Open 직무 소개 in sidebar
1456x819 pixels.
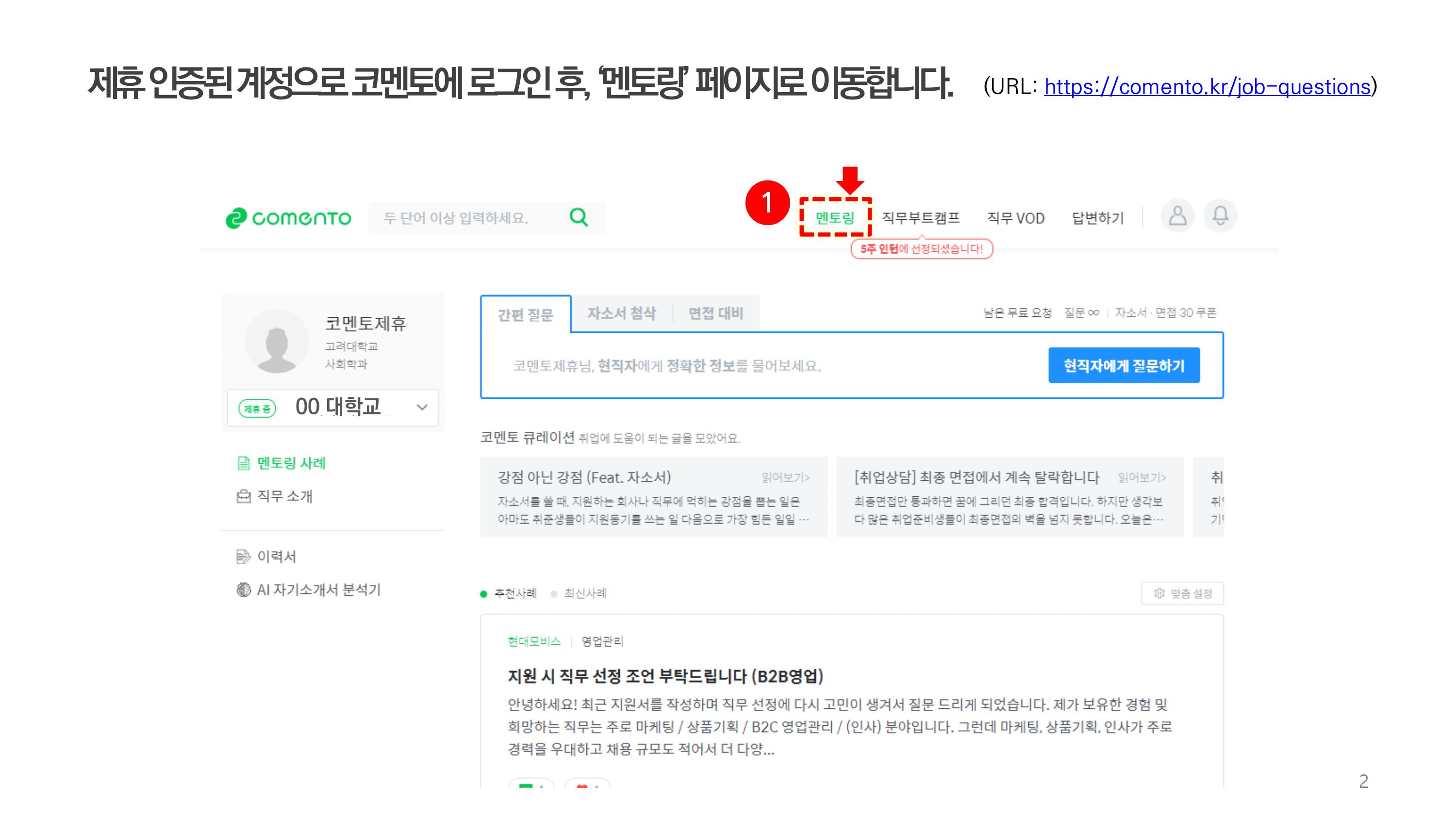284,496
